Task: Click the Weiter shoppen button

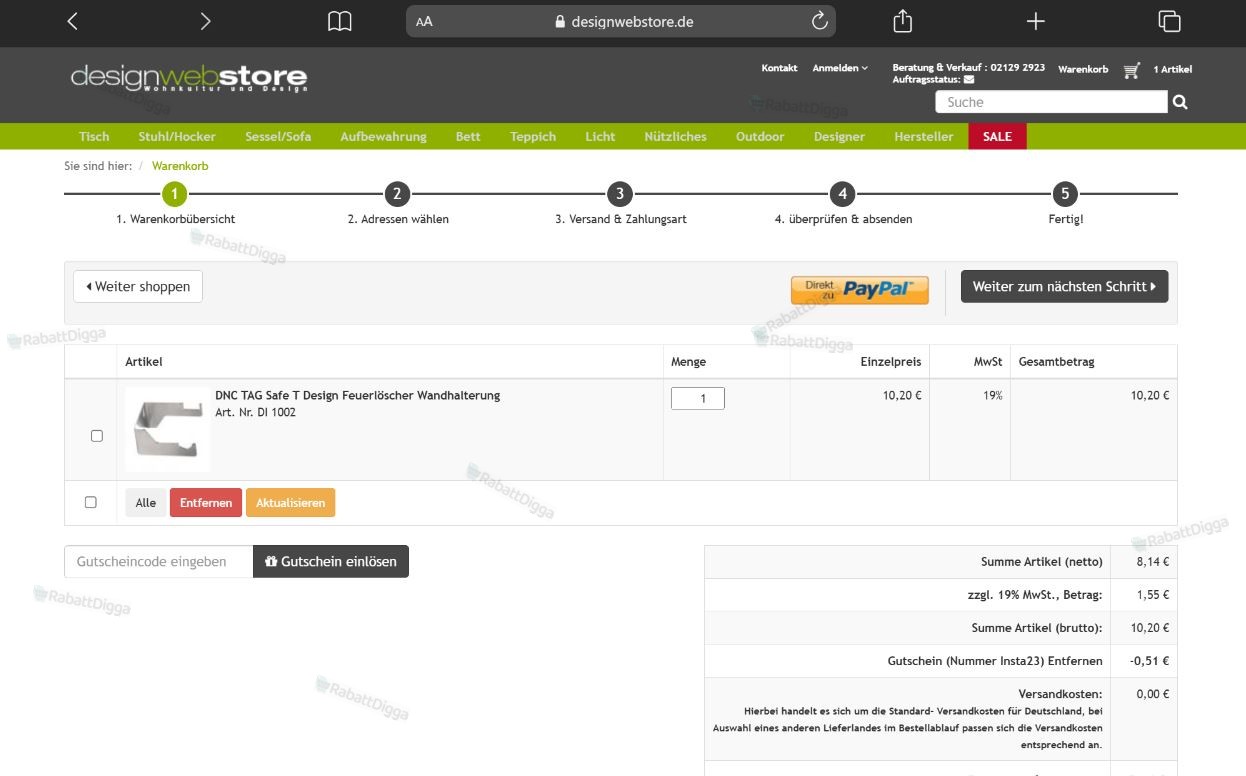Action: tap(138, 286)
